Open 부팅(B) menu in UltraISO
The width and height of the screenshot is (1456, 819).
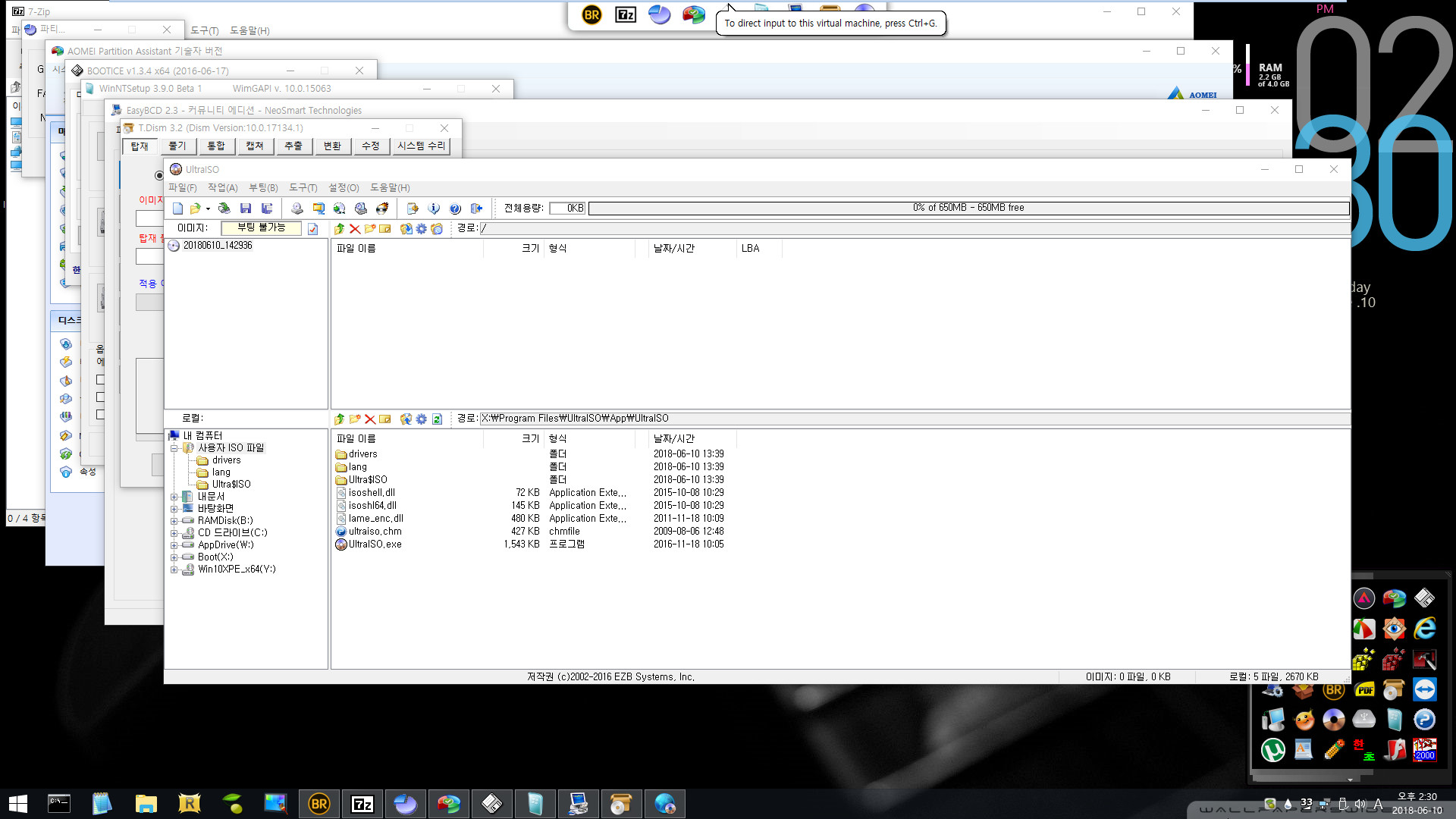click(263, 187)
